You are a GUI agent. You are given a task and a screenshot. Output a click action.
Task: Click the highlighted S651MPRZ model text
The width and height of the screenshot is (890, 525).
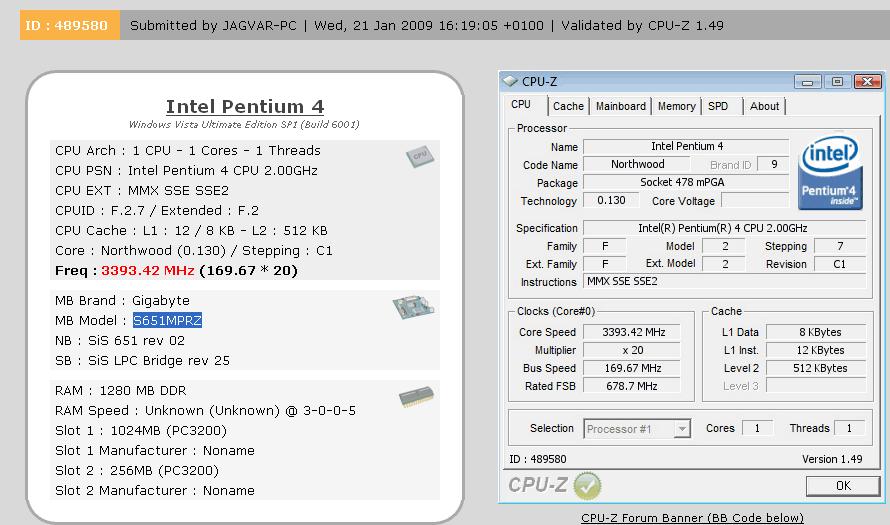click(x=167, y=321)
